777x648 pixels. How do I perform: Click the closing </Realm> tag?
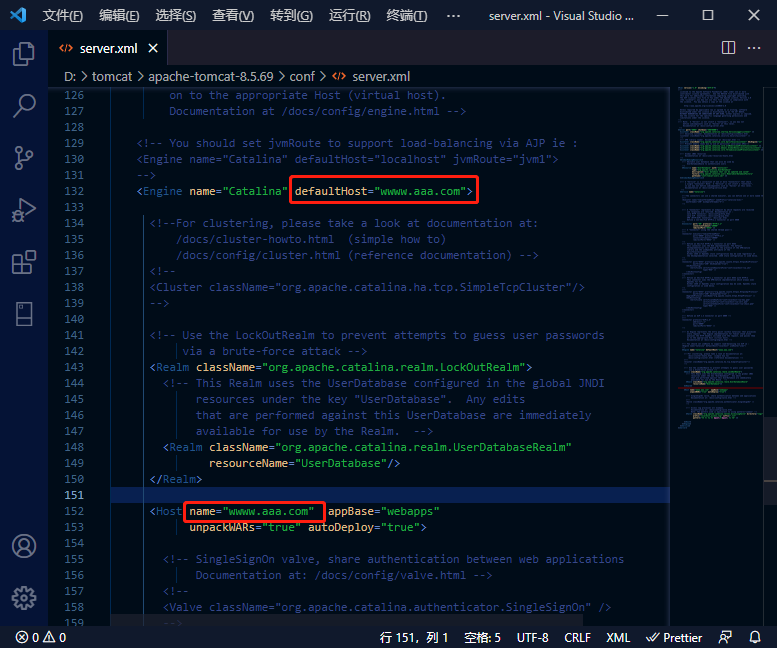(176, 479)
